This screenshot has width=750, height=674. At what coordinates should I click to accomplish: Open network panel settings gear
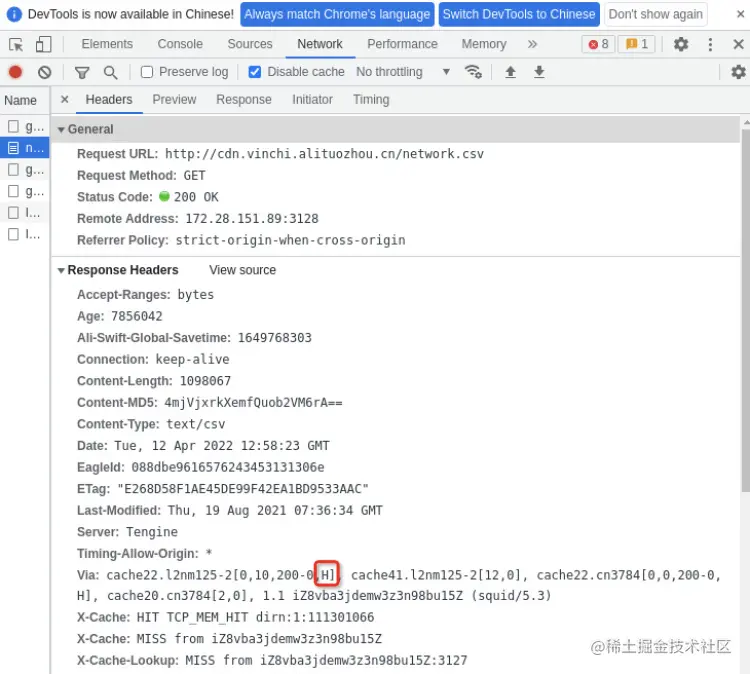738,72
